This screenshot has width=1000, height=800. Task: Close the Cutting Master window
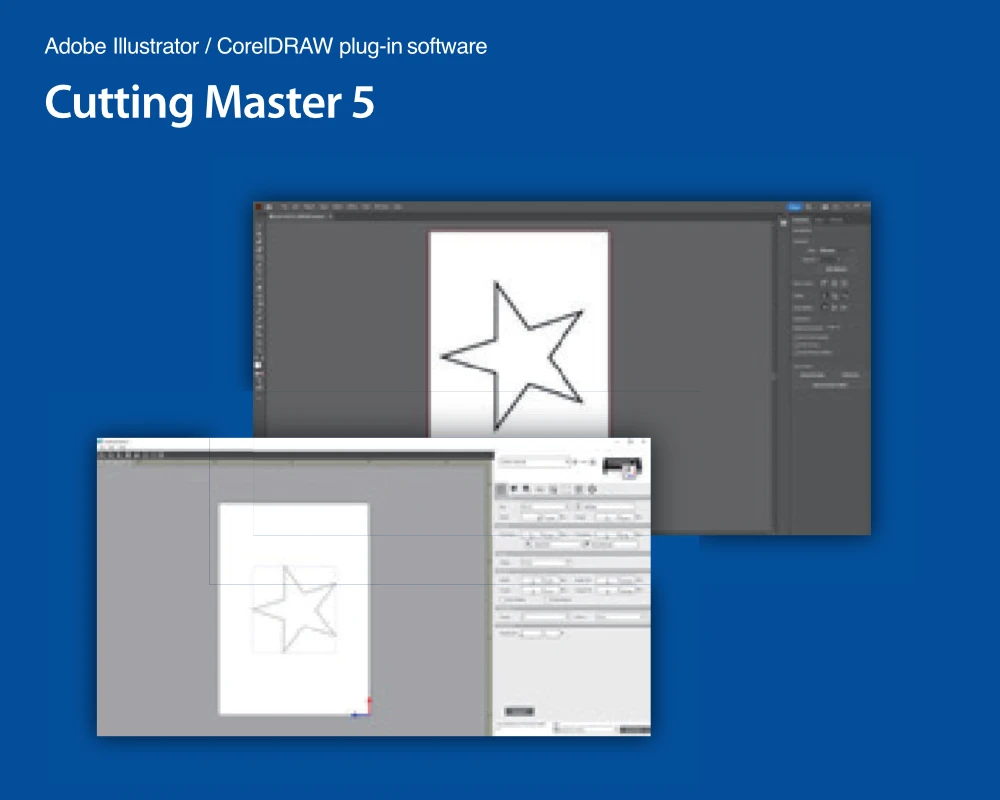(x=643, y=441)
